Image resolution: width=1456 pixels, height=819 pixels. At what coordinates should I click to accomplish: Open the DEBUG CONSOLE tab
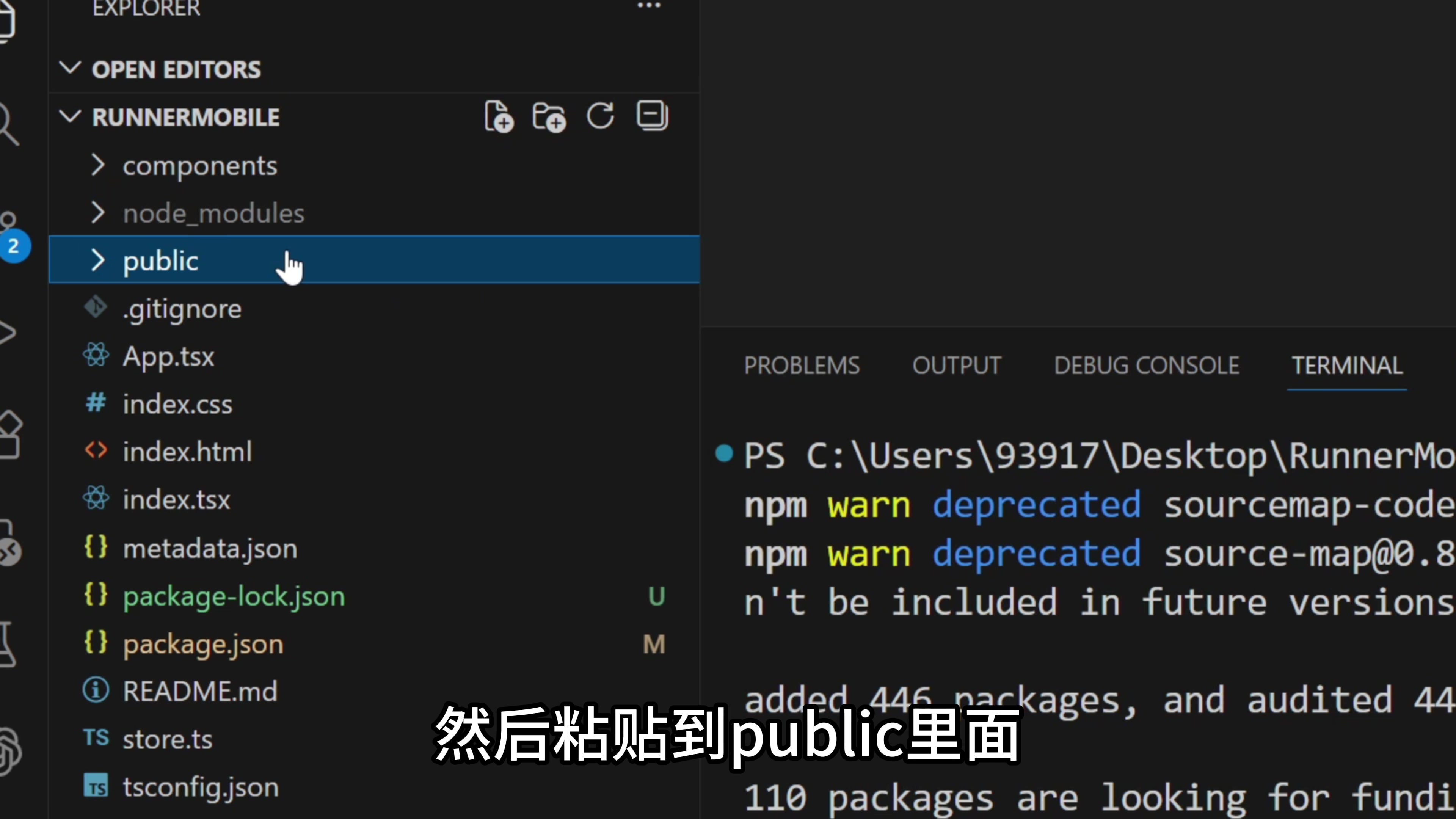click(1146, 366)
